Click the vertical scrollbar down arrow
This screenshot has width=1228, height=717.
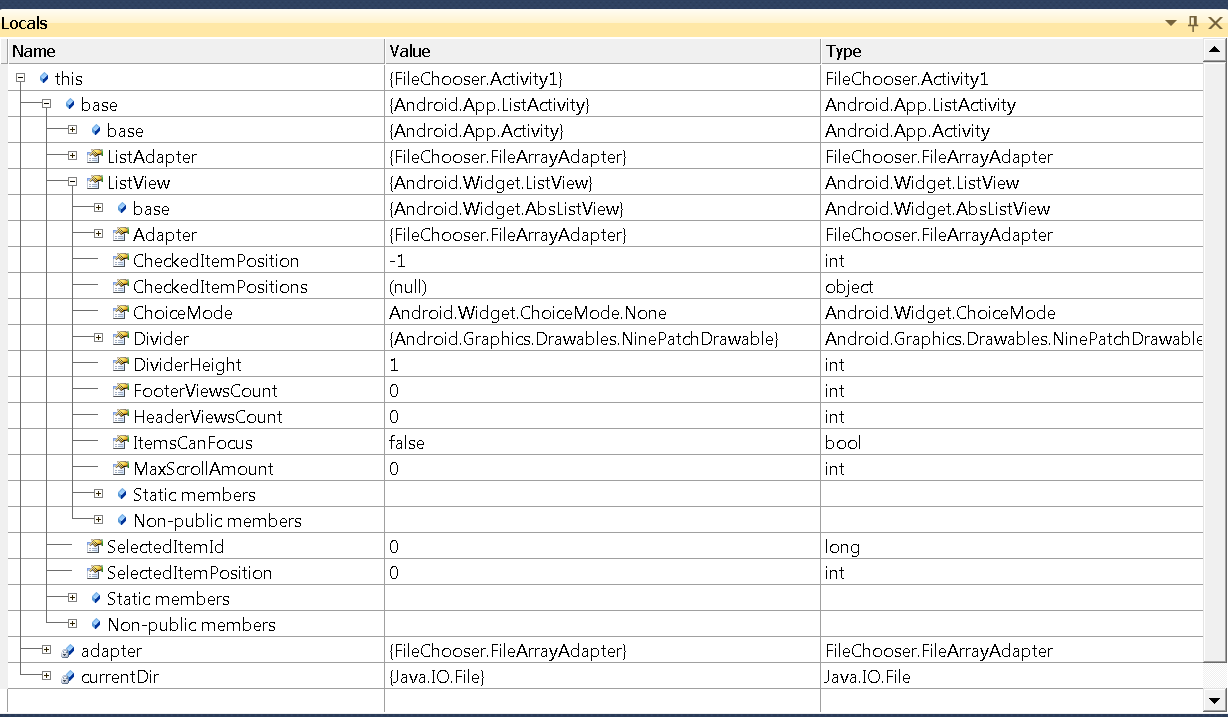pyautogui.click(x=1215, y=700)
